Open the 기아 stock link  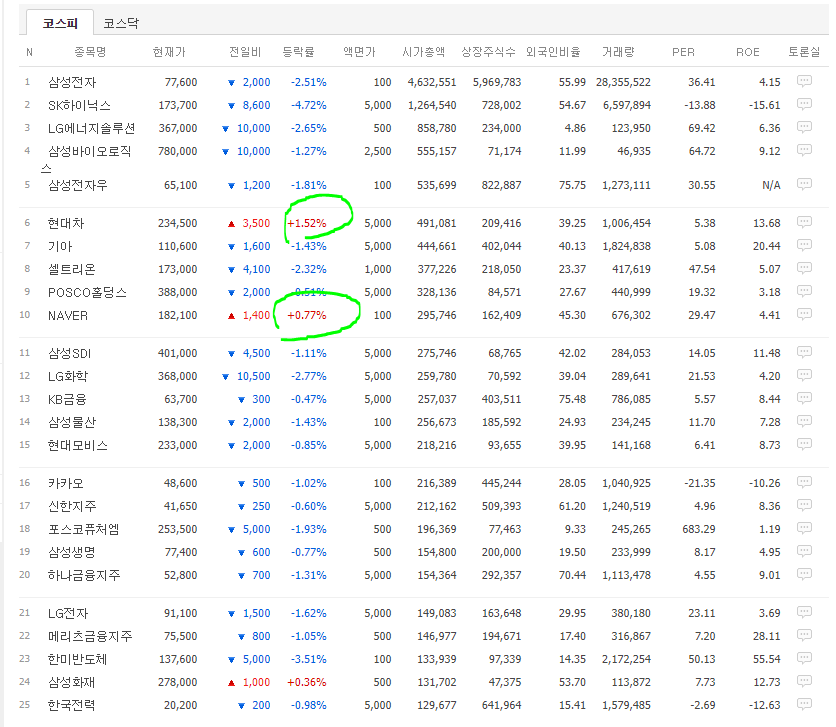60,246
